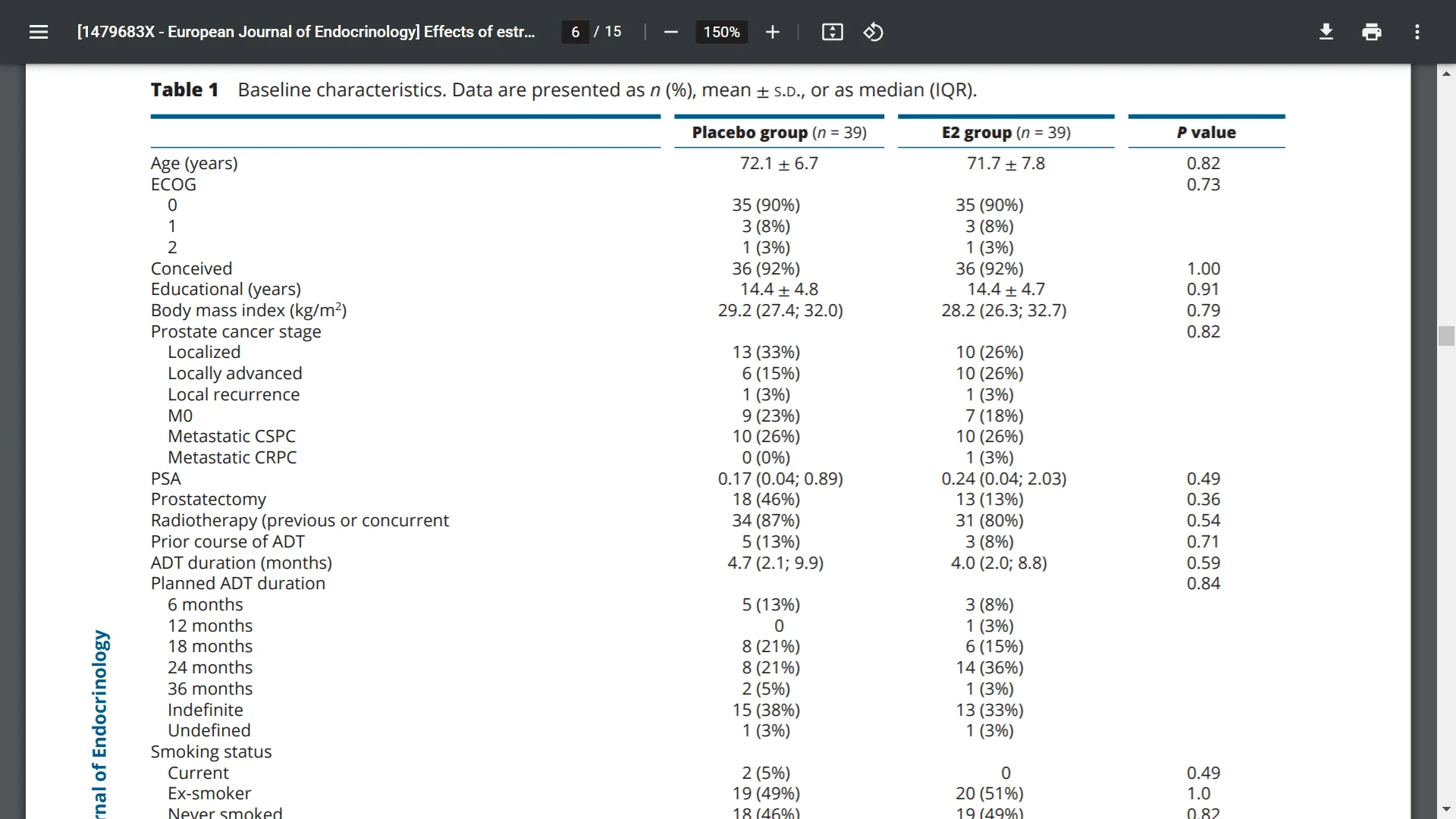This screenshot has height=819, width=1456.
Task: Click the 'Metastatic CRPC' row label
Action: [232, 457]
